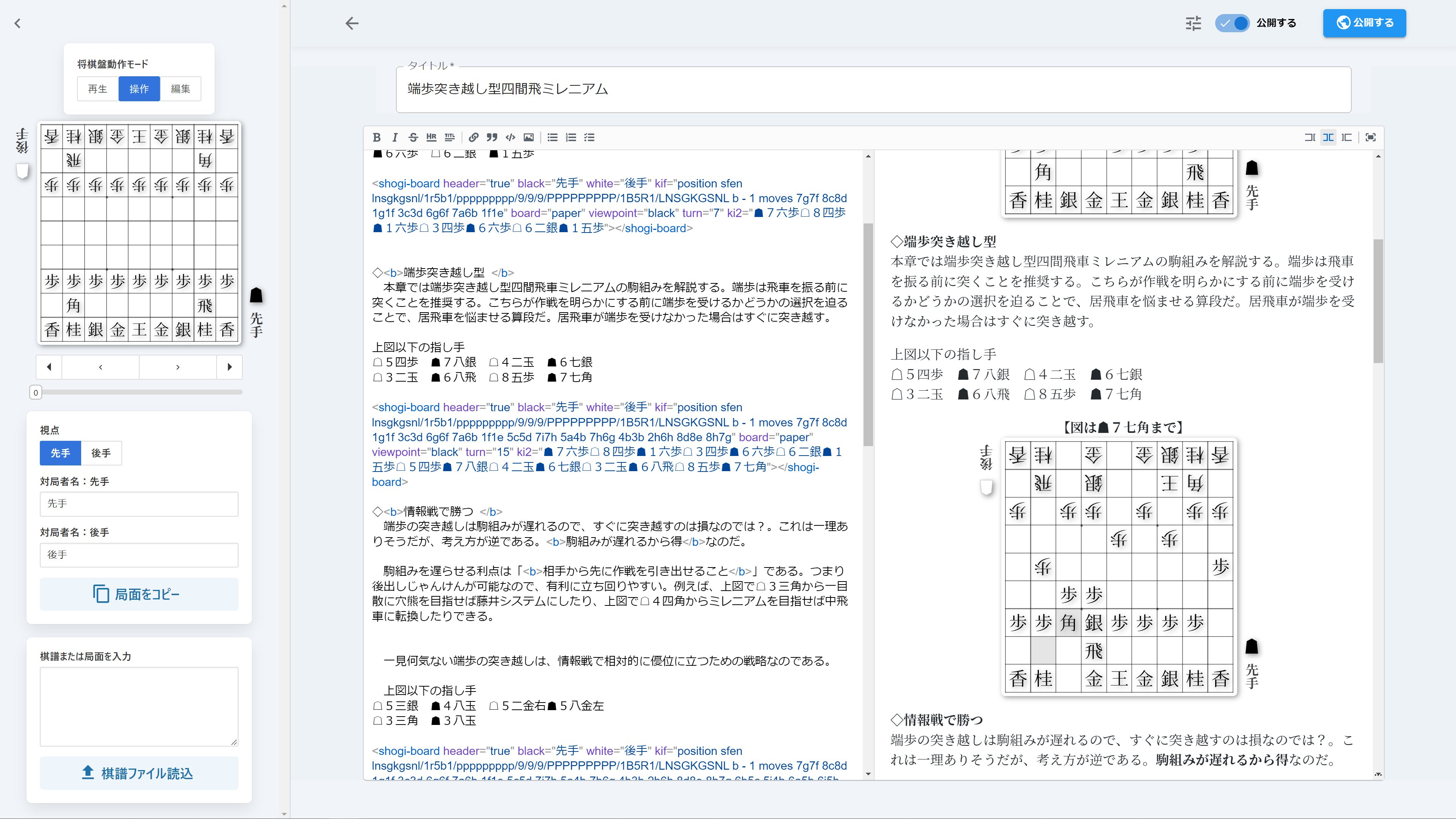Focus the 棋譜または局面を入力 text area
The height and width of the screenshot is (819, 1456).
(x=139, y=706)
